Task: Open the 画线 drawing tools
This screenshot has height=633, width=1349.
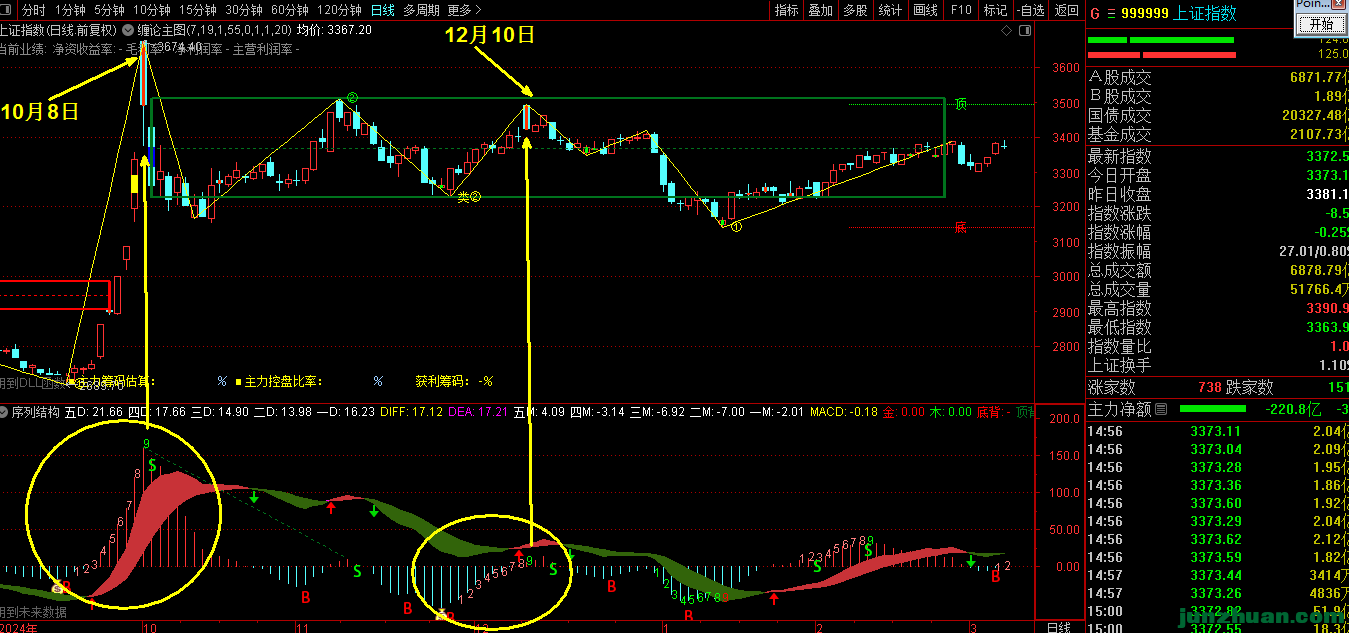Action: pyautogui.click(x=925, y=10)
